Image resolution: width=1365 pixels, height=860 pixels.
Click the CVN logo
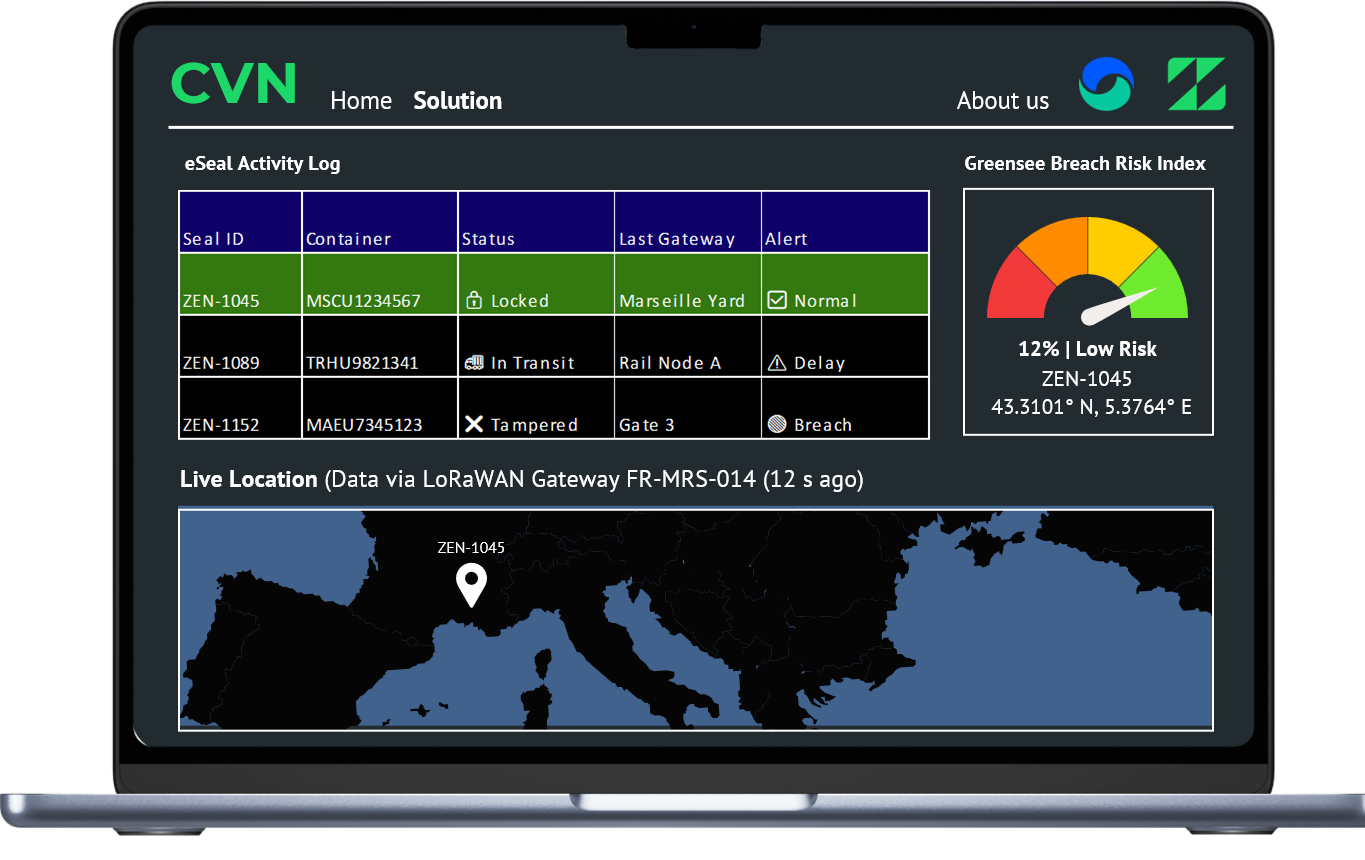pos(234,84)
